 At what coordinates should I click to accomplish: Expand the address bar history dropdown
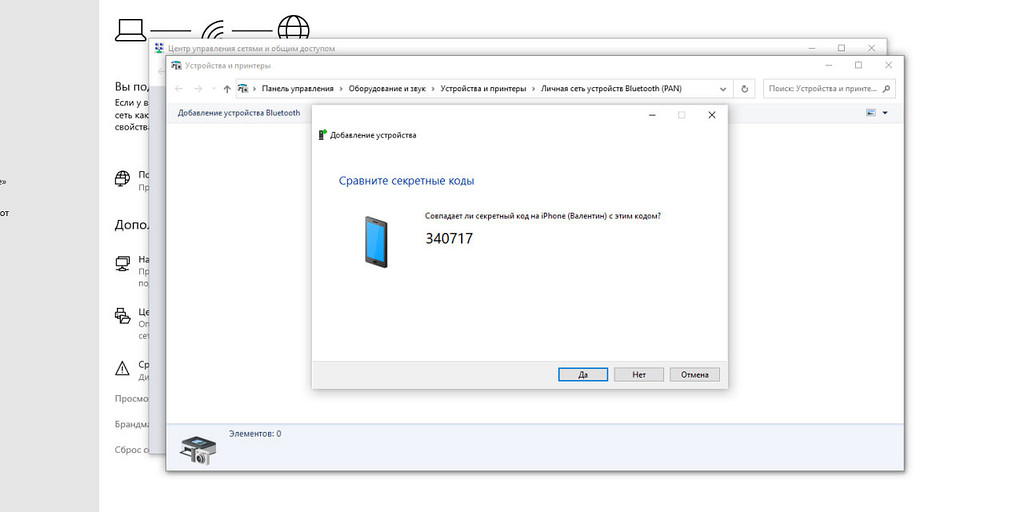point(725,89)
